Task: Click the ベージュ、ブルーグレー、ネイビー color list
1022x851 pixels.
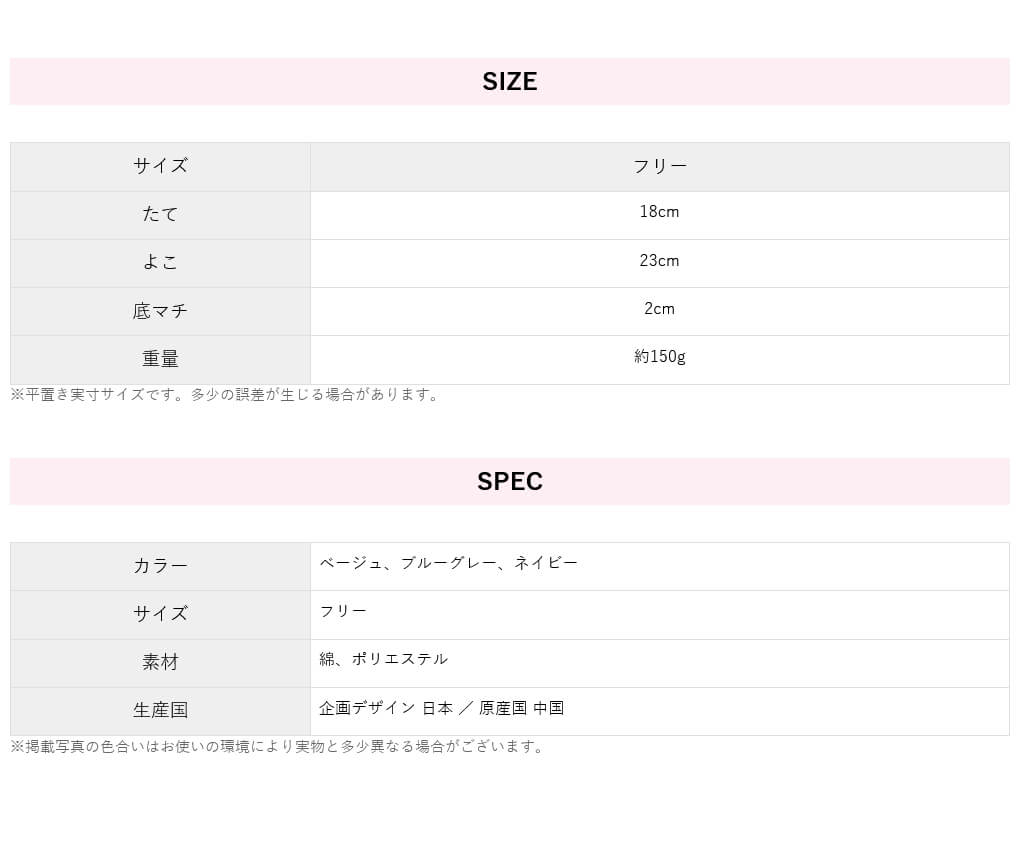Action: (448, 563)
